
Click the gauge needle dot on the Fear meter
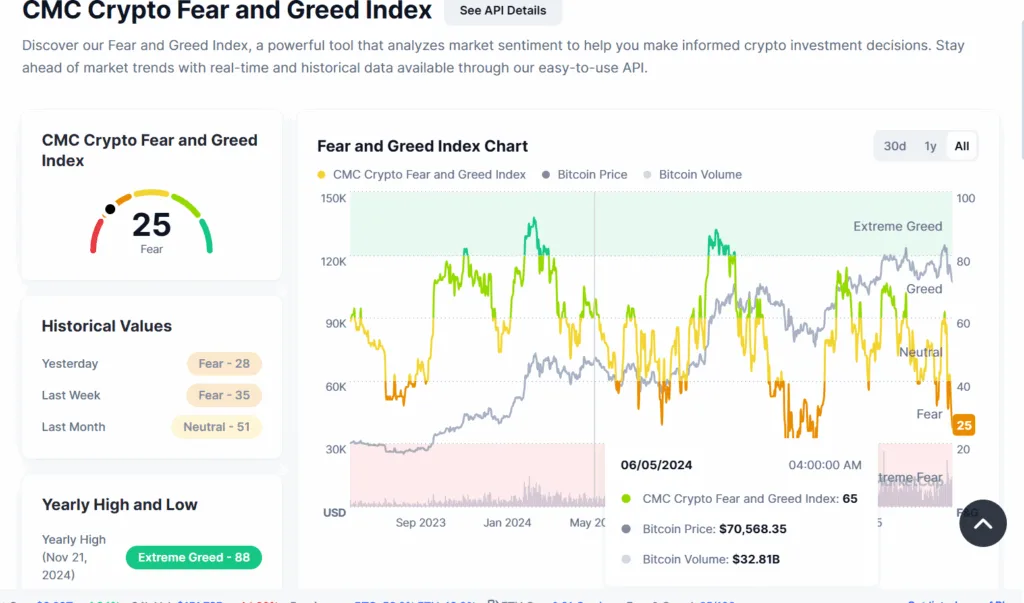pyautogui.click(x=111, y=210)
